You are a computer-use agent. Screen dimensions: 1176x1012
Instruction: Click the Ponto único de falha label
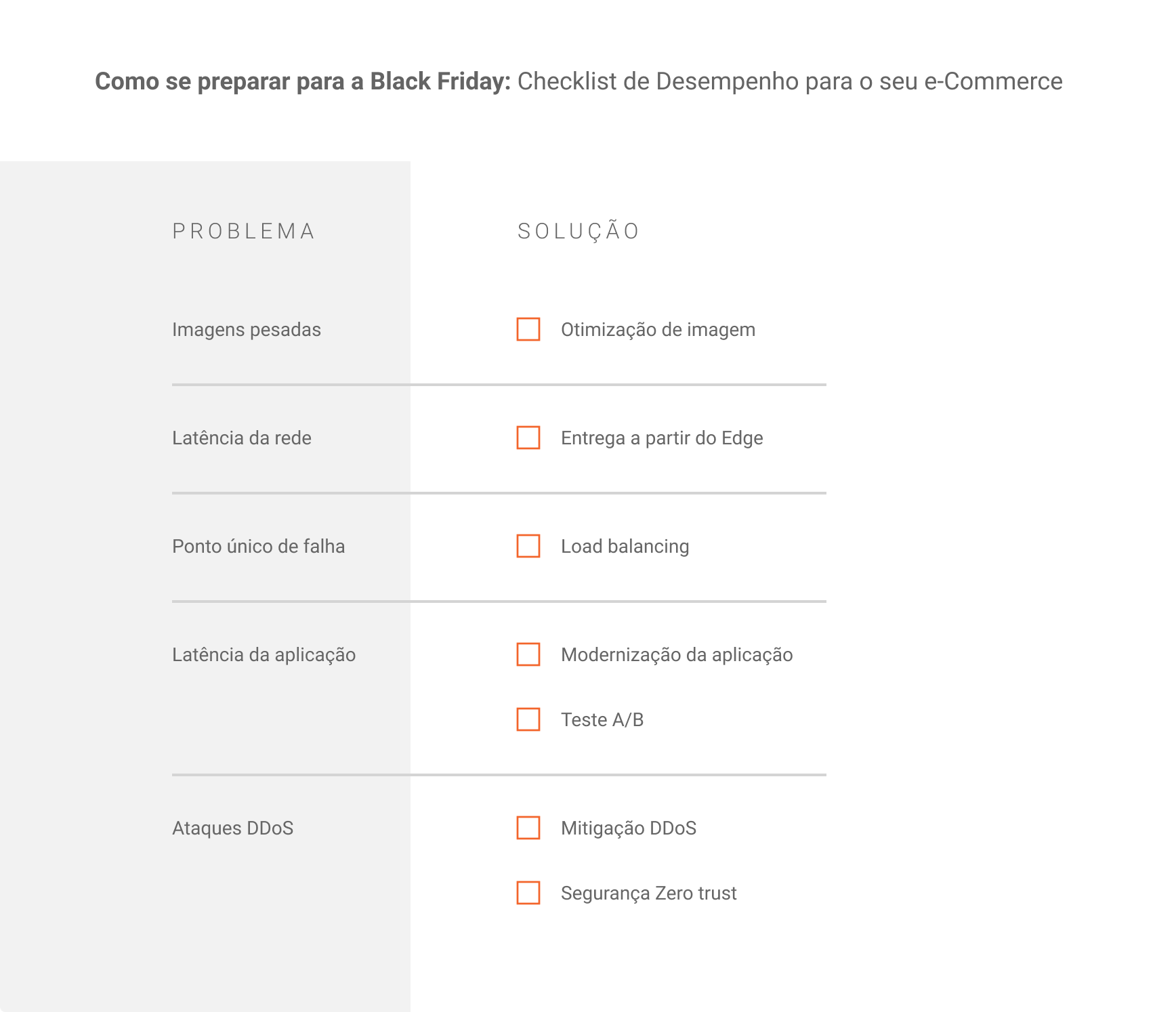tap(259, 547)
